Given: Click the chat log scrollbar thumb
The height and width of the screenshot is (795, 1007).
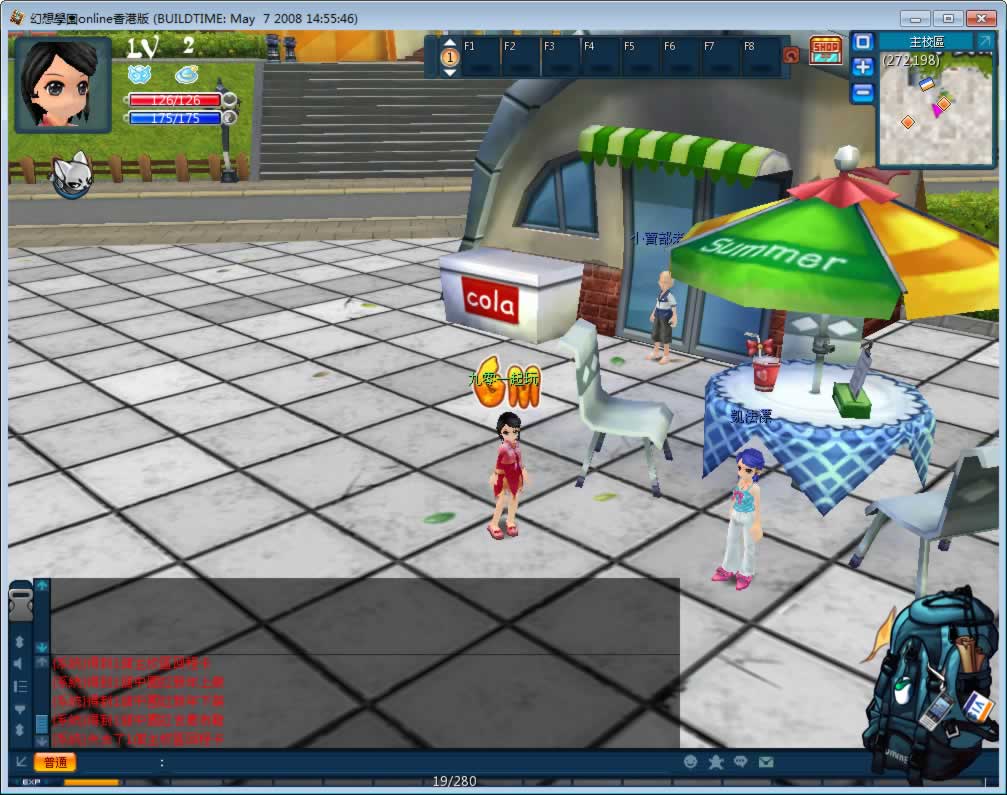Looking at the screenshot, I should pyautogui.click(x=41, y=722).
